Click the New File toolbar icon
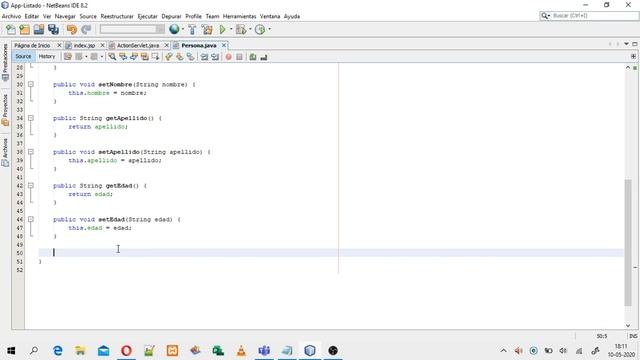 point(11,29)
